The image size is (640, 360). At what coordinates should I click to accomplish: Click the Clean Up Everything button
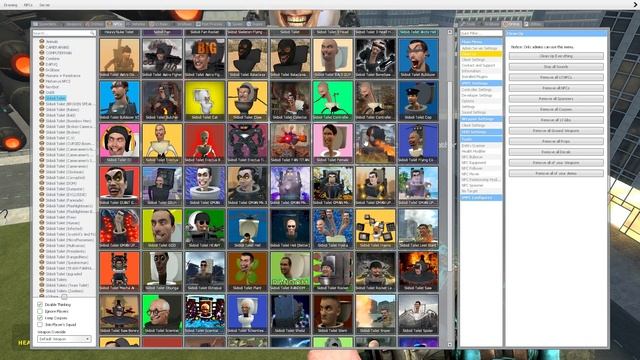[556, 56]
